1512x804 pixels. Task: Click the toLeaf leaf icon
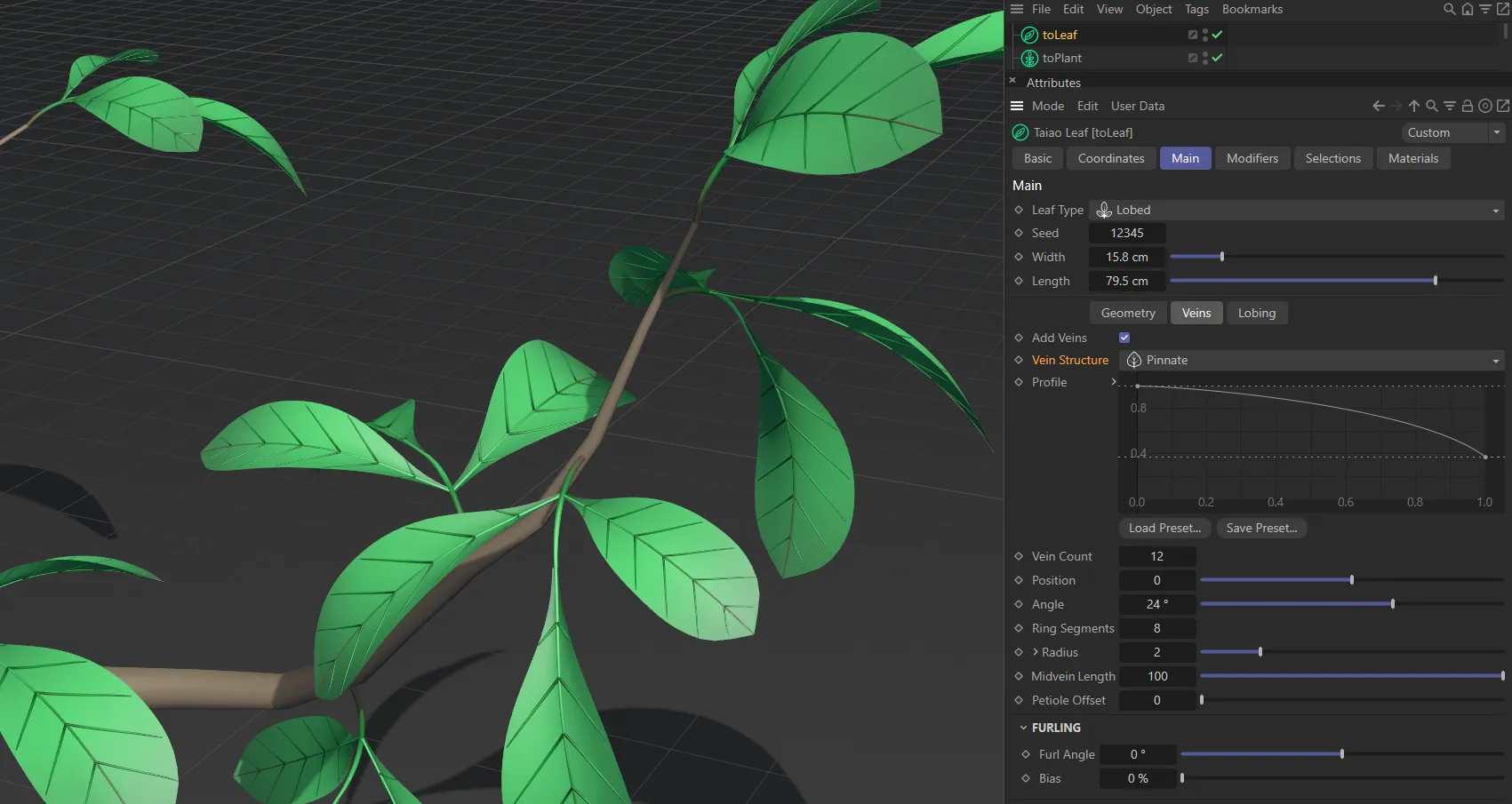tap(1029, 35)
